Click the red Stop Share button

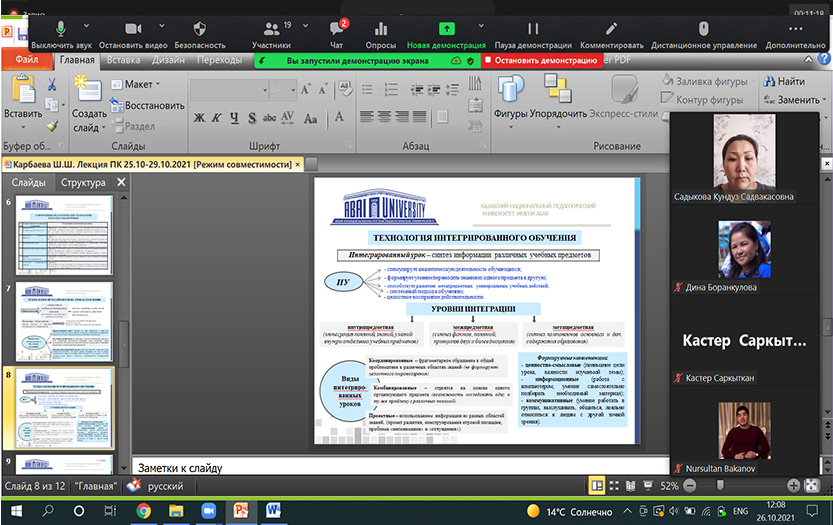click(541, 60)
